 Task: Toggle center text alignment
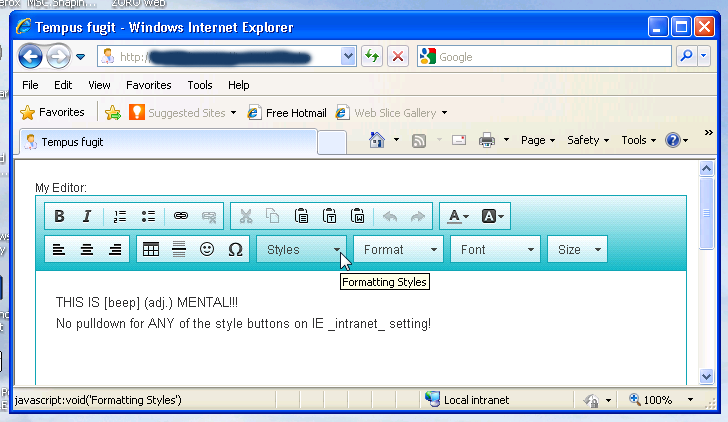coord(87,250)
